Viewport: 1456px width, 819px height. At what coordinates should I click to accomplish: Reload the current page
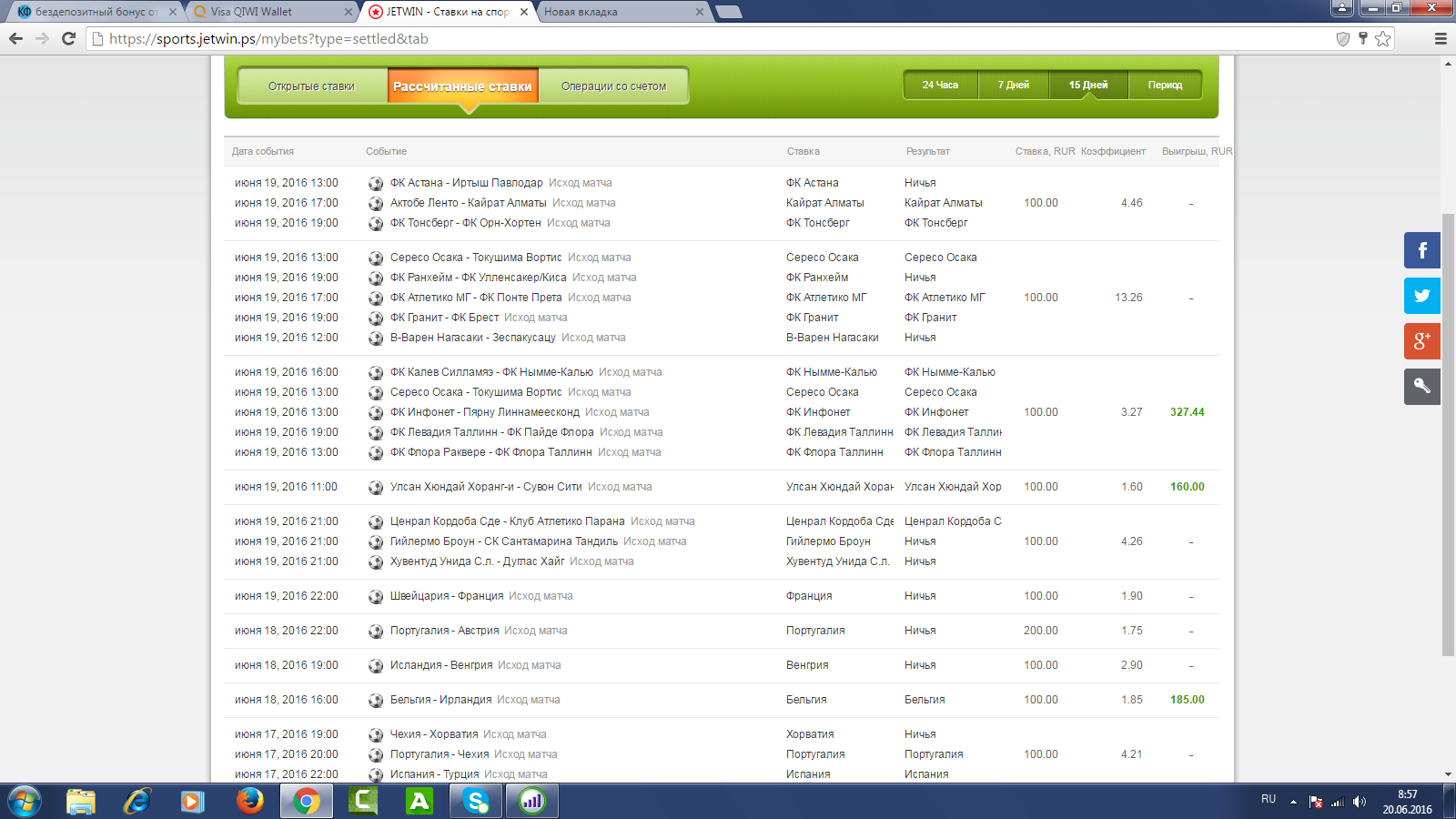[x=68, y=38]
